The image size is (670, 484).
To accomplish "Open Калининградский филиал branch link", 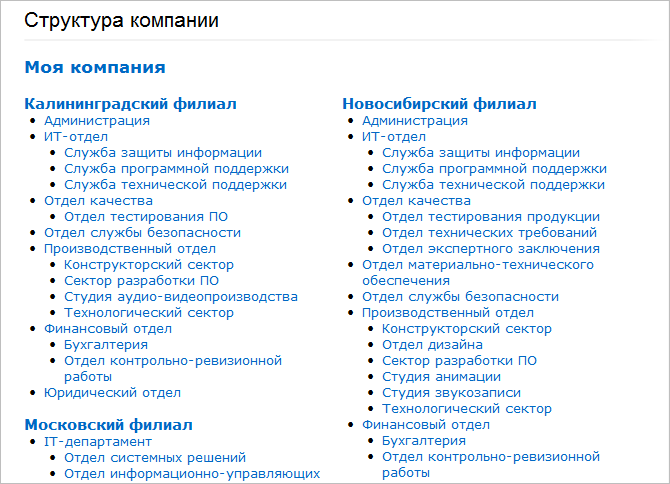I will (130, 104).
